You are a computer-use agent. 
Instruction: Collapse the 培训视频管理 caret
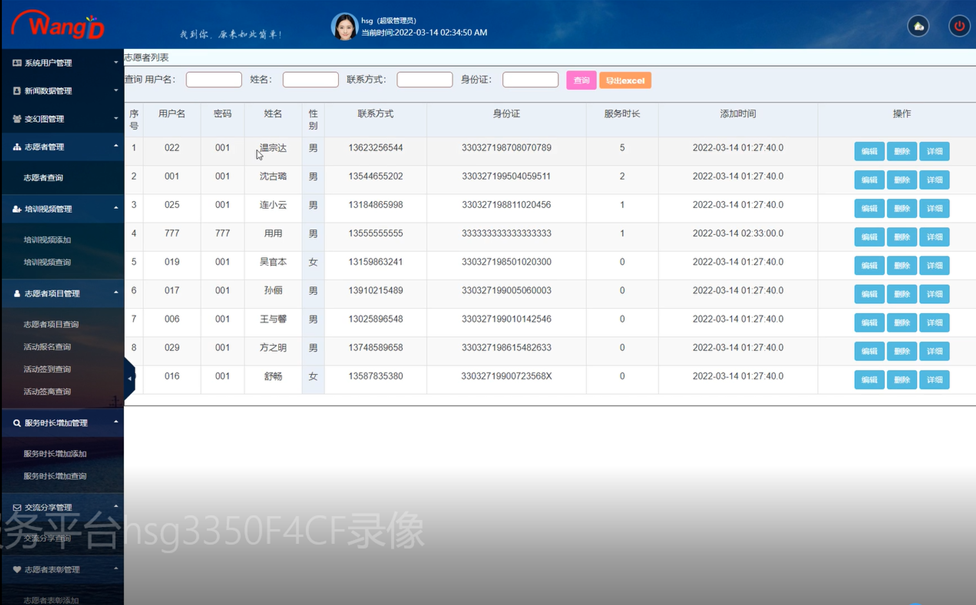tap(116, 209)
